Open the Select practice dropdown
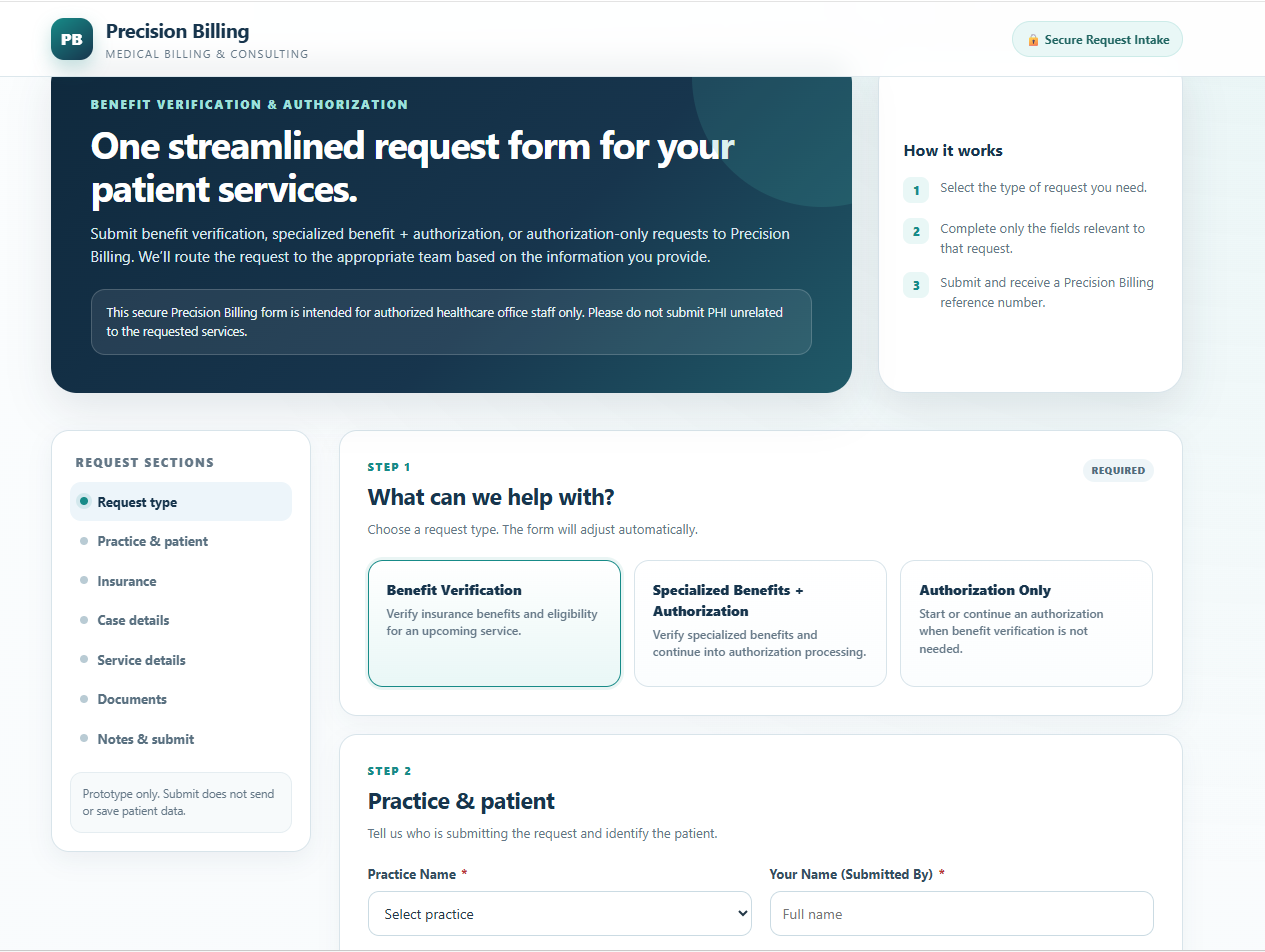The image size is (1265, 952). 560,914
